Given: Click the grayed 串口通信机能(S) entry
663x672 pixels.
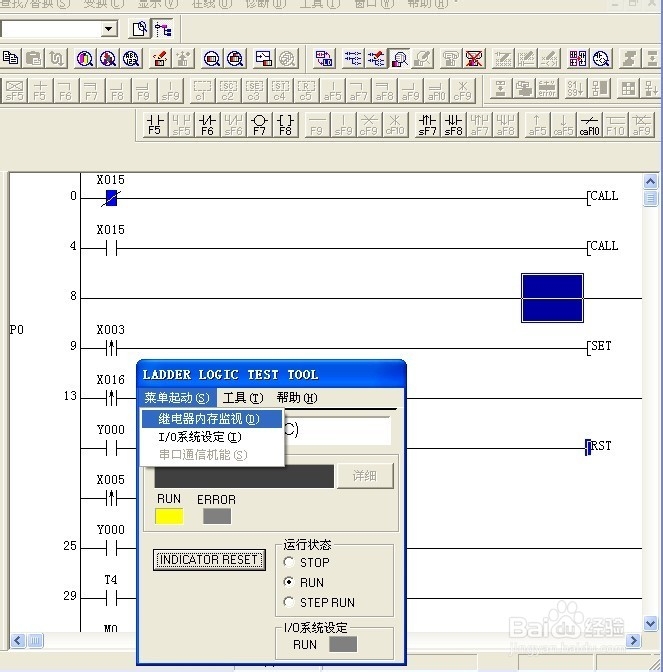Looking at the screenshot, I should click(x=212, y=455).
